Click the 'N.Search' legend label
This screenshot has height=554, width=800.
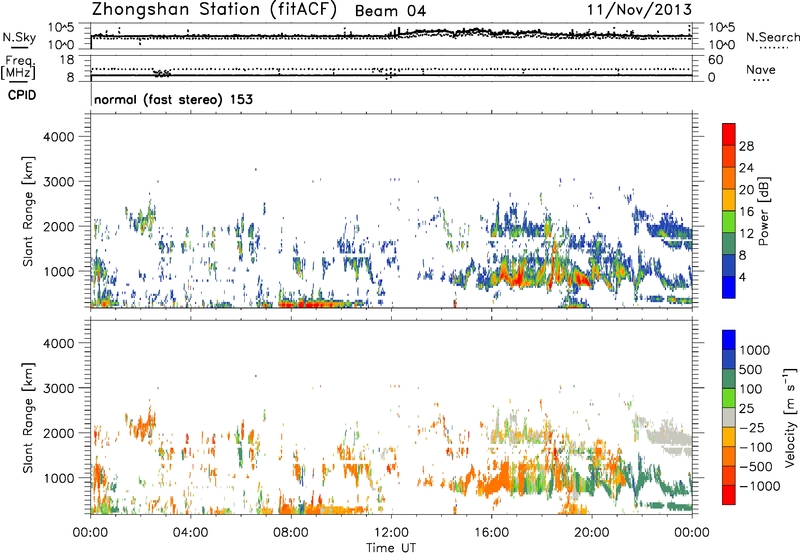tap(772, 37)
